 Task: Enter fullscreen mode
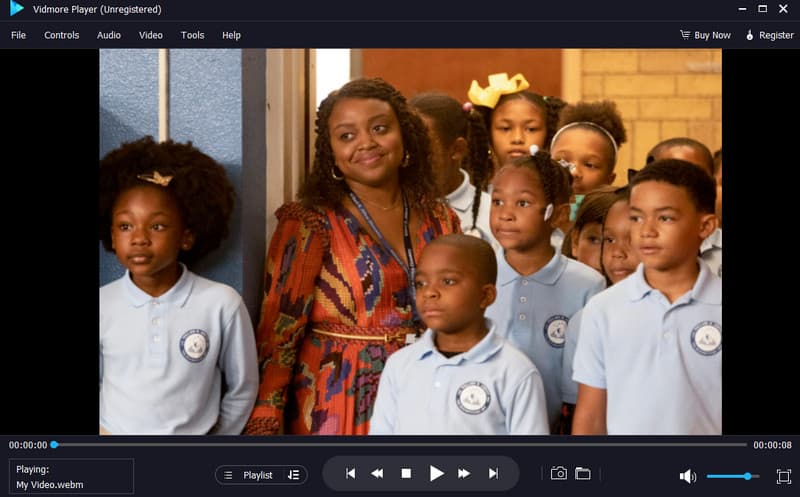[783, 476]
